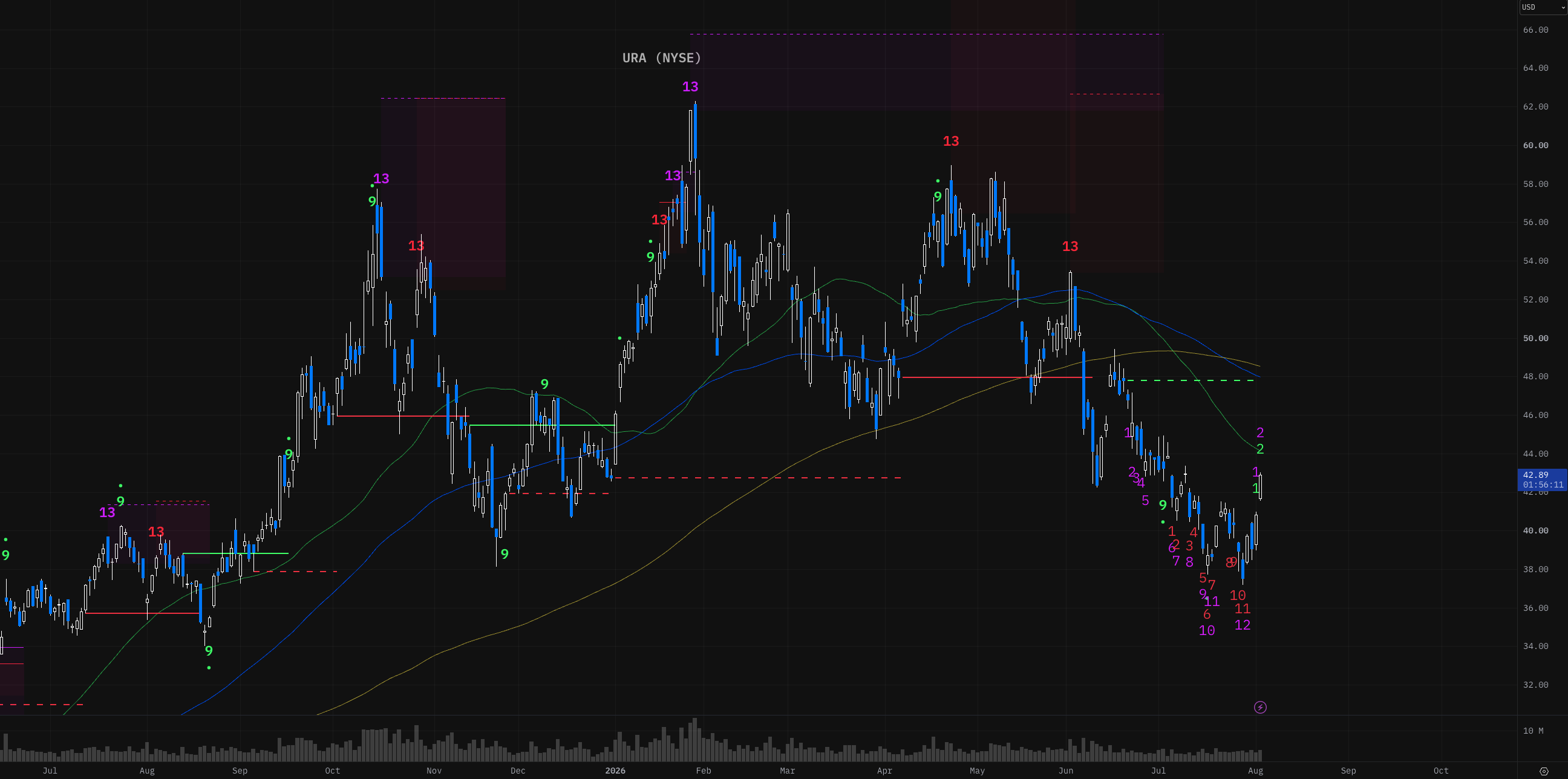
Task: Click the dropdown chevron beside USD
Action: (1563, 7)
